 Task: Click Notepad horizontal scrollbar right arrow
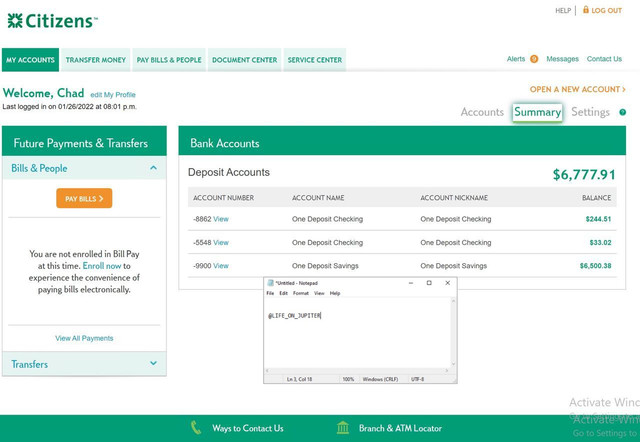tap(447, 371)
